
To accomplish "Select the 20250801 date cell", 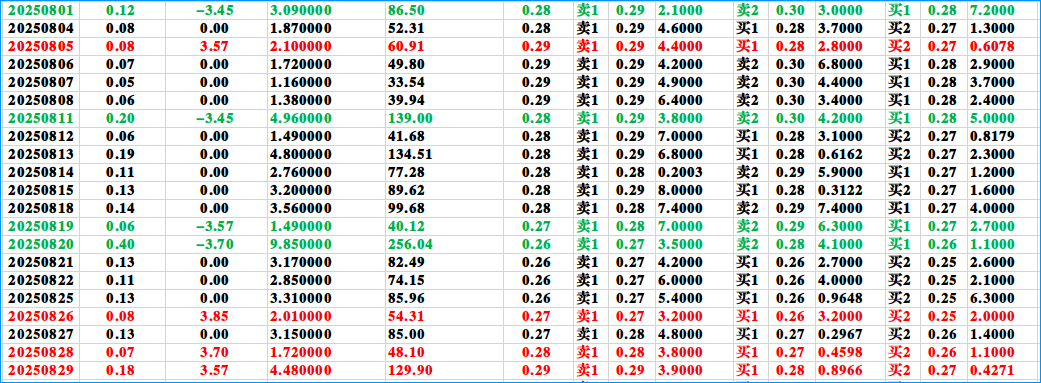I will point(41,10).
